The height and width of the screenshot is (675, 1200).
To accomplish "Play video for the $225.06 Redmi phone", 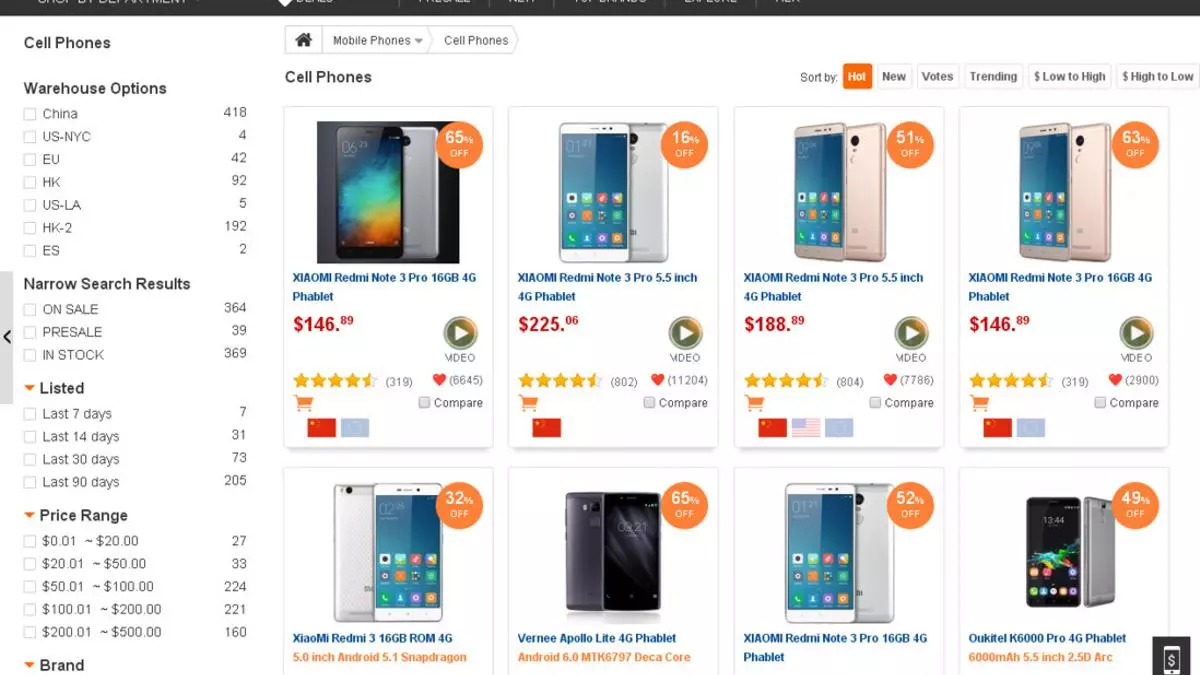I will pyautogui.click(x=685, y=333).
